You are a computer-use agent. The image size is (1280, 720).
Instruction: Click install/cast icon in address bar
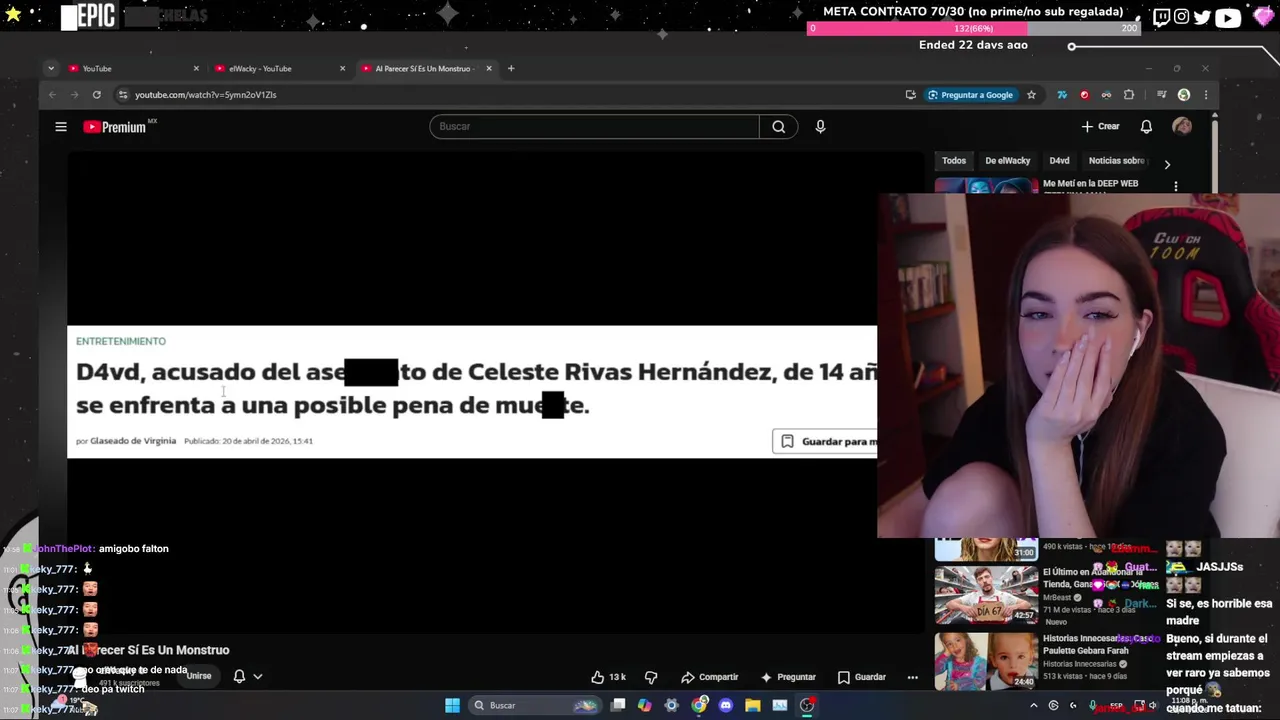(x=910, y=95)
